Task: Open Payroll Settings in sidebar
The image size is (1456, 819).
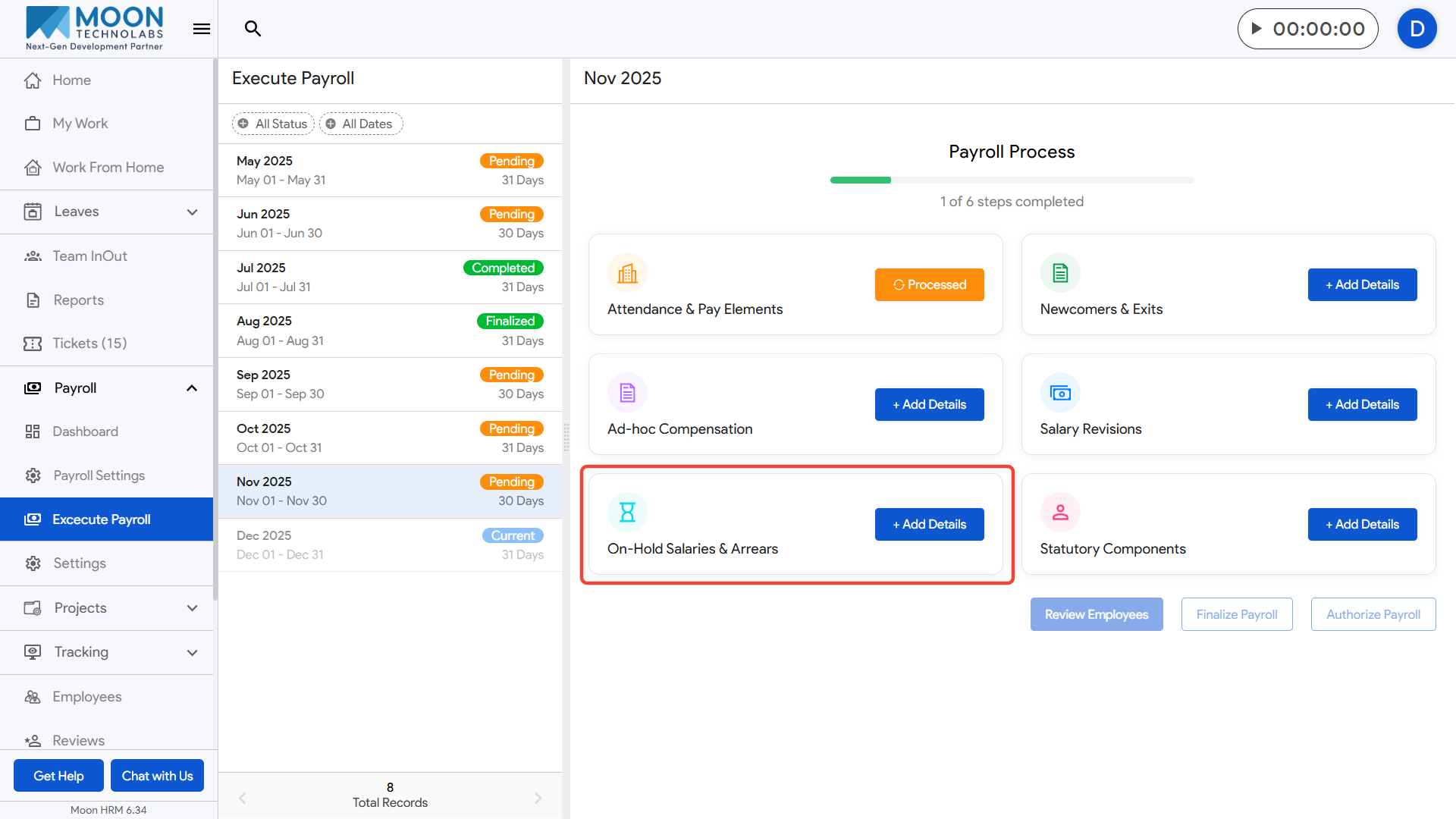Action: [99, 475]
